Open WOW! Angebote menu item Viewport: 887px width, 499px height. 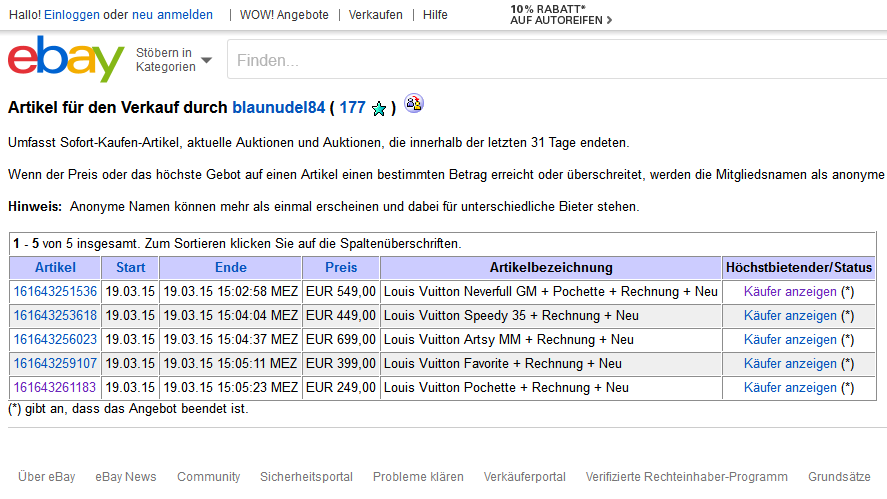tap(284, 15)
